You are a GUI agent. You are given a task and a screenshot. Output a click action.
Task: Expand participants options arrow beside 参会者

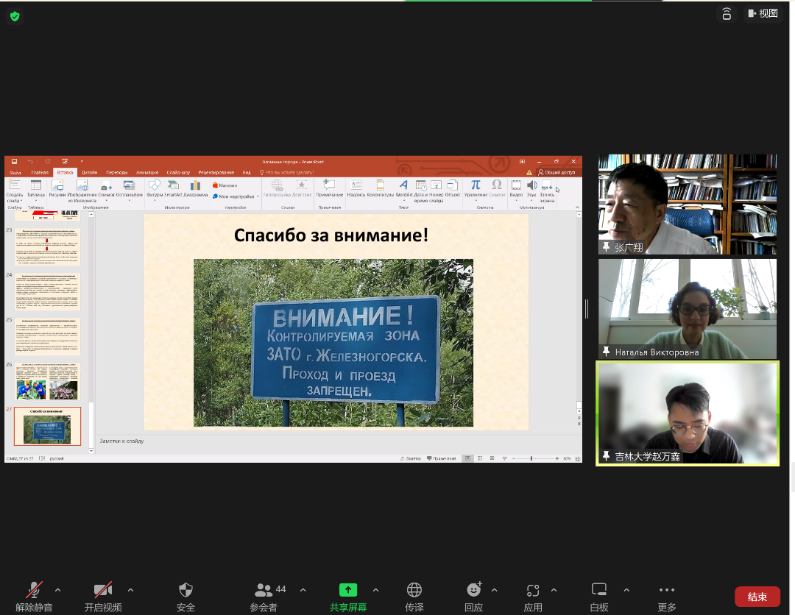303,590
